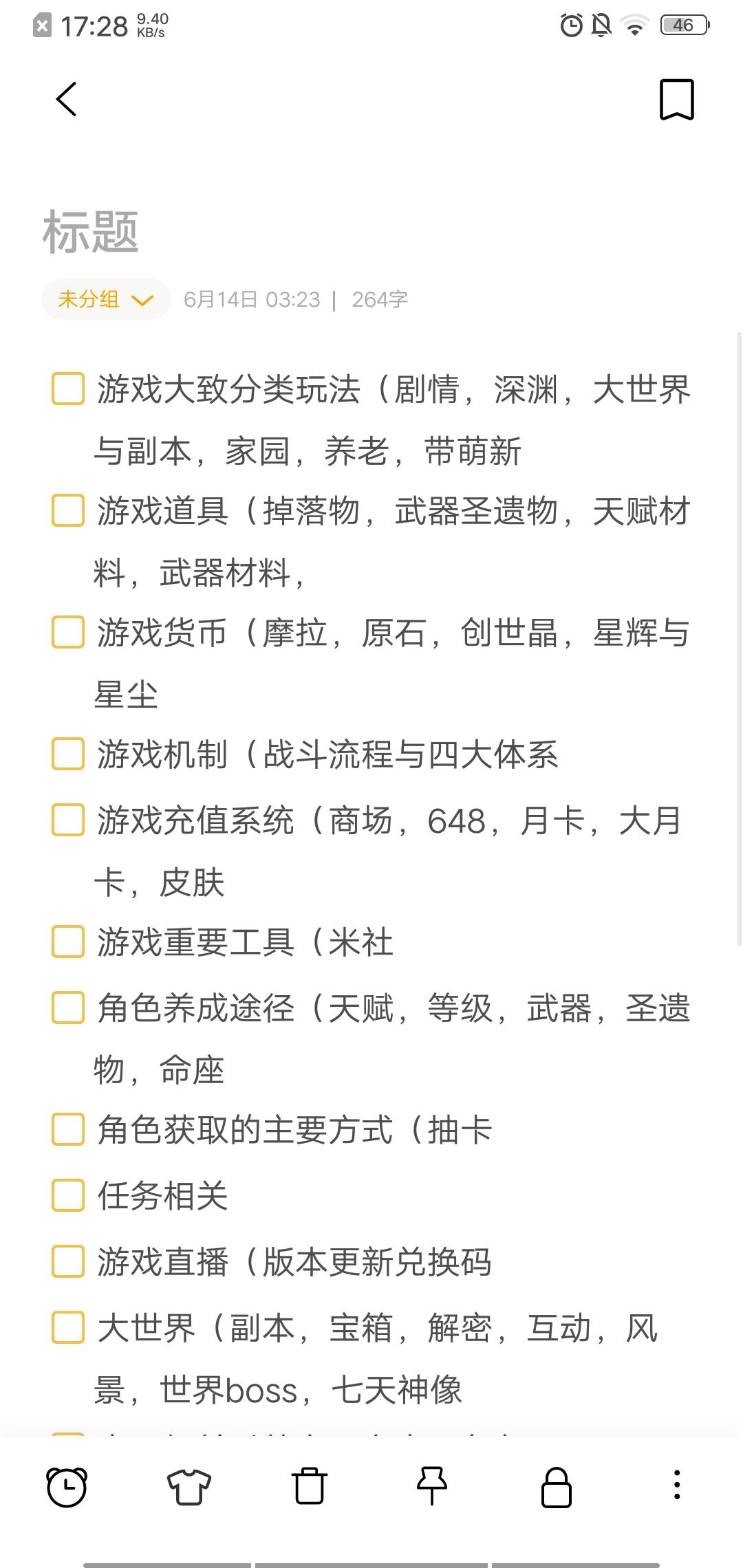Open the three-dot more options menu
743x1568 pixels.
[677, 1485]
